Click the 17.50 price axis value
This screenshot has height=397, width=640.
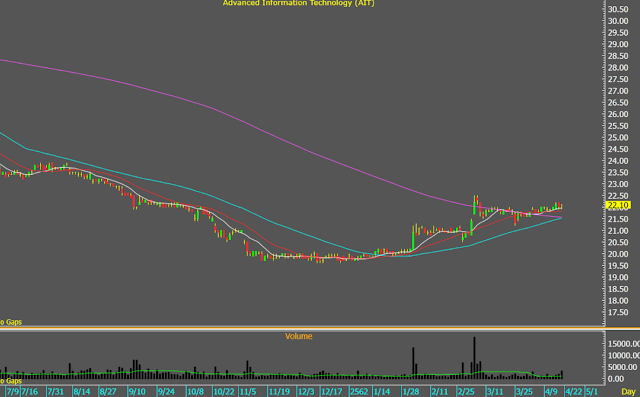[618, 313]
